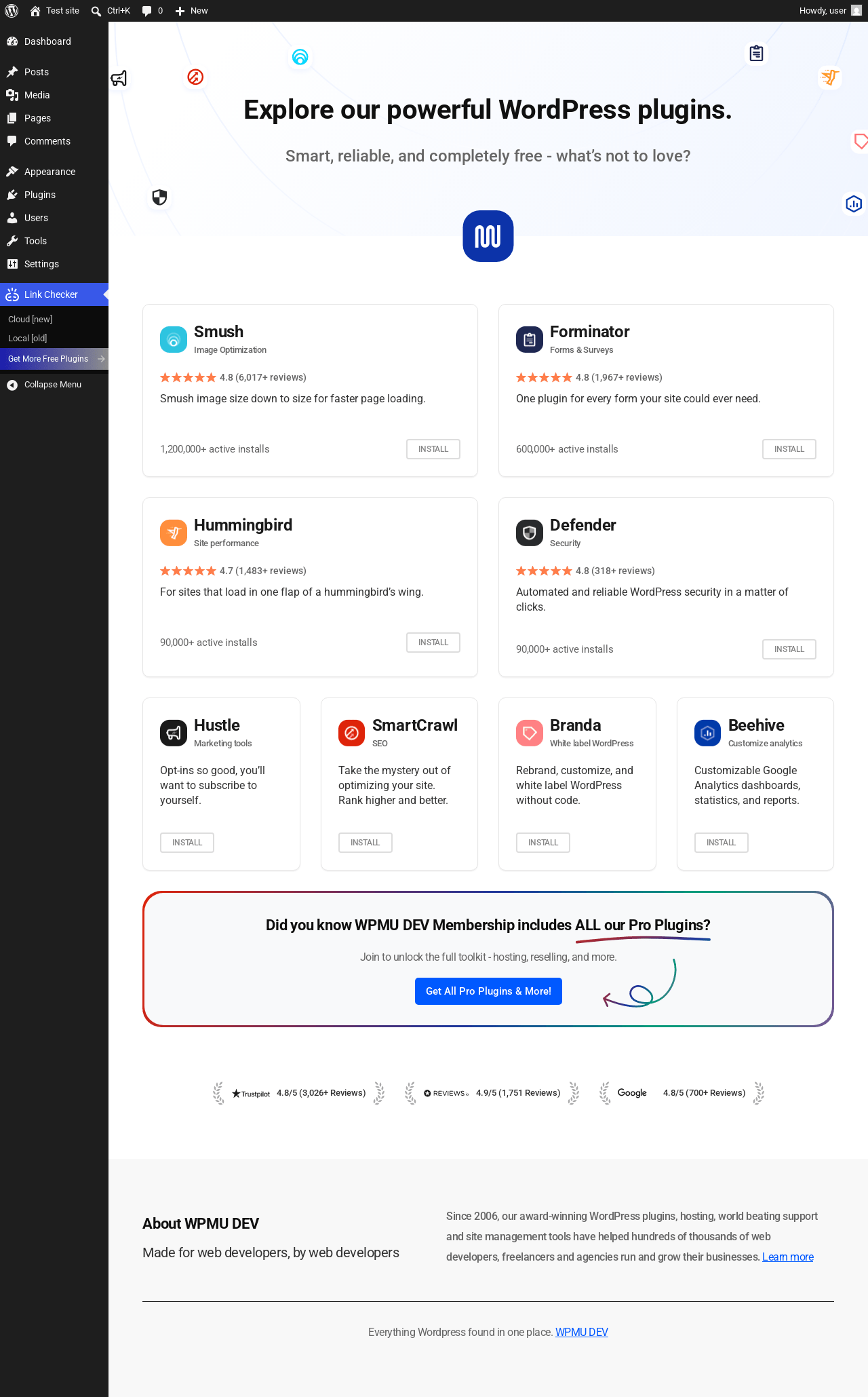Click the plus New icon in the admin bar
868x1397 pixels.
(180, 11)
